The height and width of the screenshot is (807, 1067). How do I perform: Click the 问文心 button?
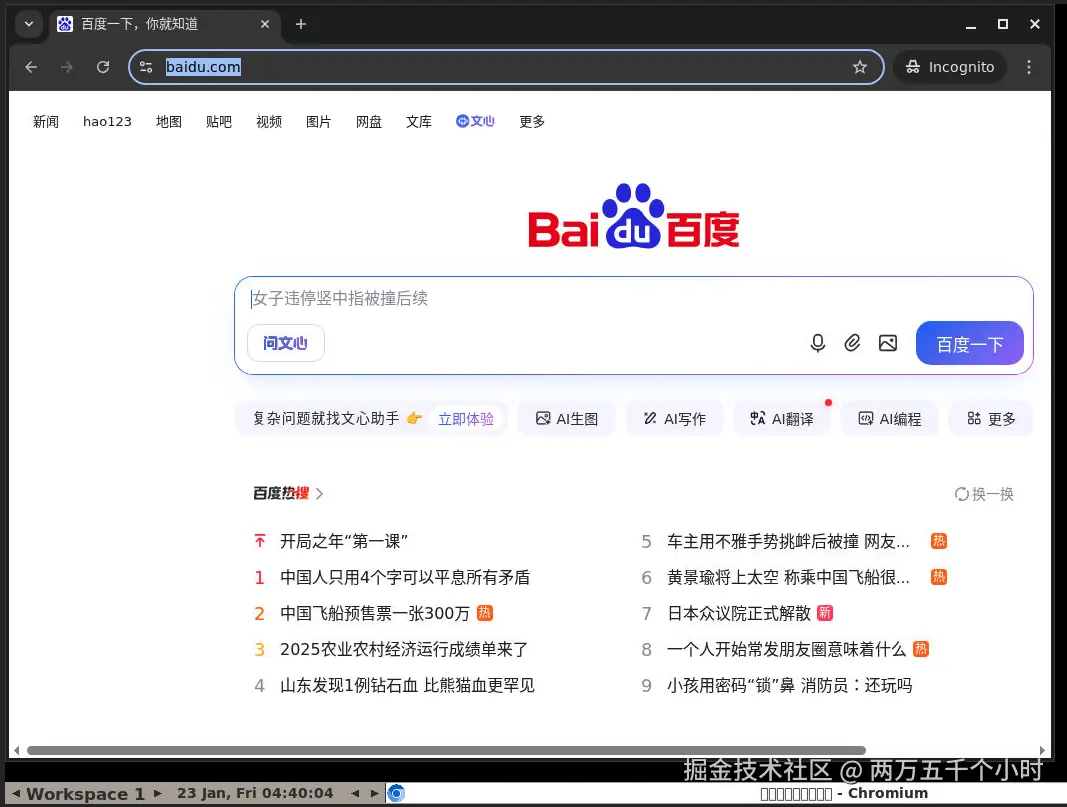coord(286,343)
